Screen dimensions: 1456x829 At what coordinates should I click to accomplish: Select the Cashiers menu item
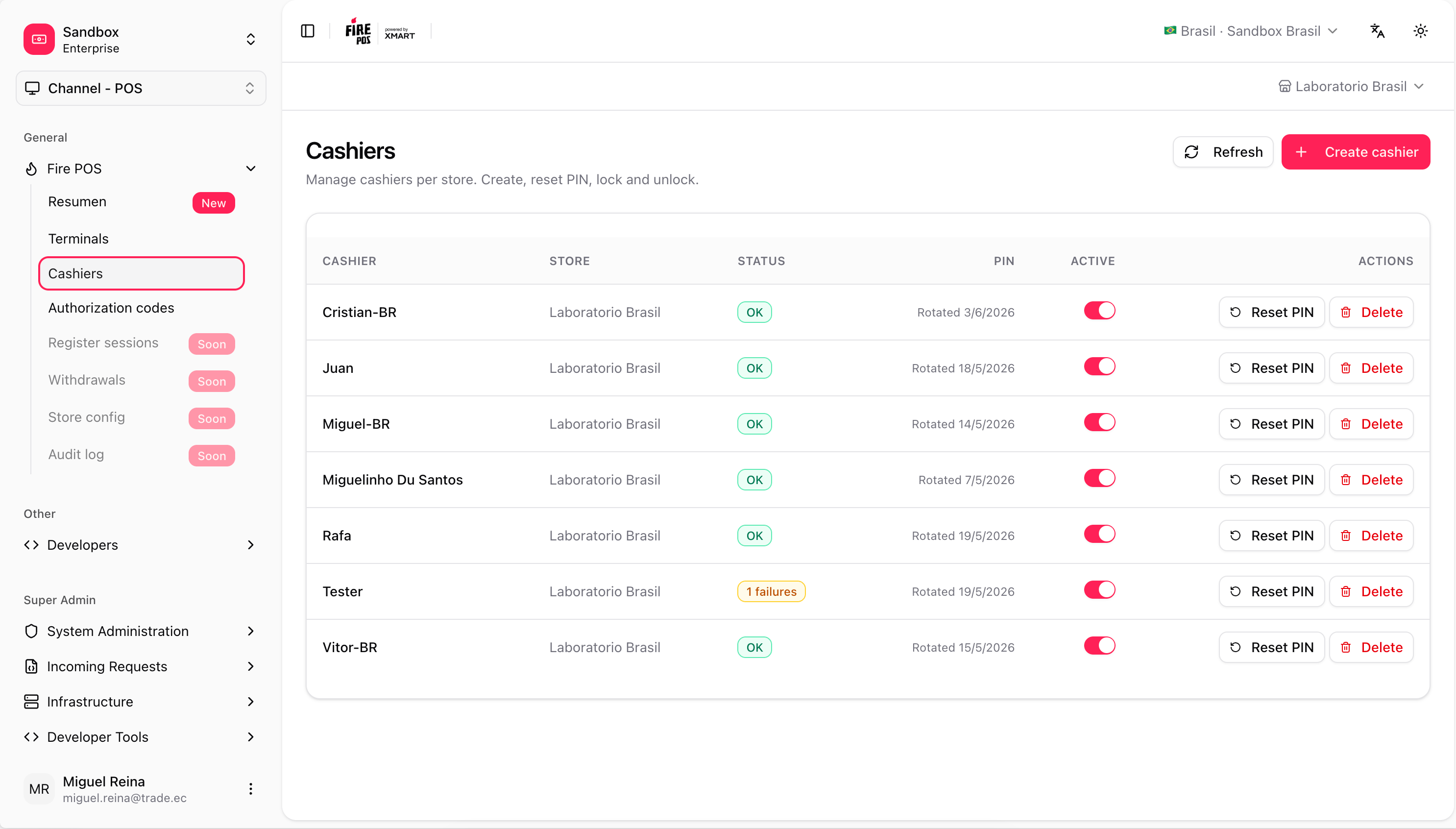pos(141,273)
